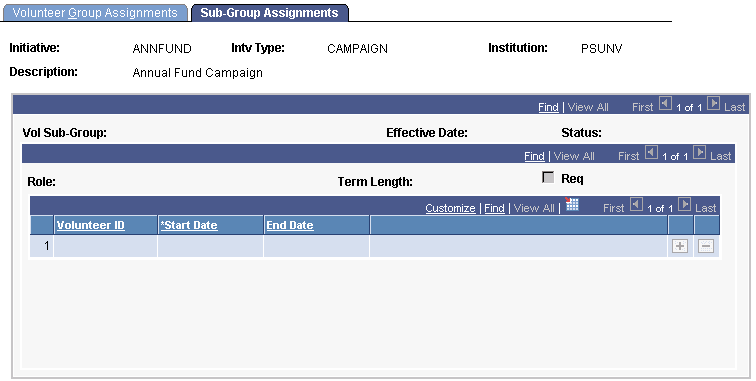Download volunteer grid to spreadsheet icon
Screen dimensions: 756x381
coord(572,204)
